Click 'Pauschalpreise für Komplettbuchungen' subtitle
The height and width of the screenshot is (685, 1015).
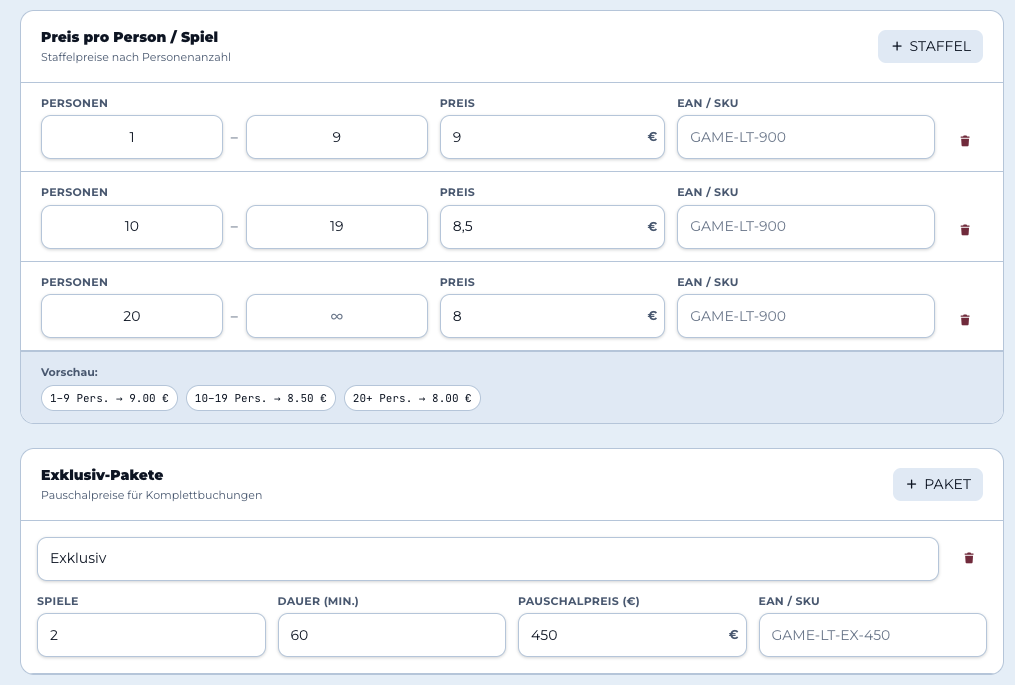click(x=151, y=495)
